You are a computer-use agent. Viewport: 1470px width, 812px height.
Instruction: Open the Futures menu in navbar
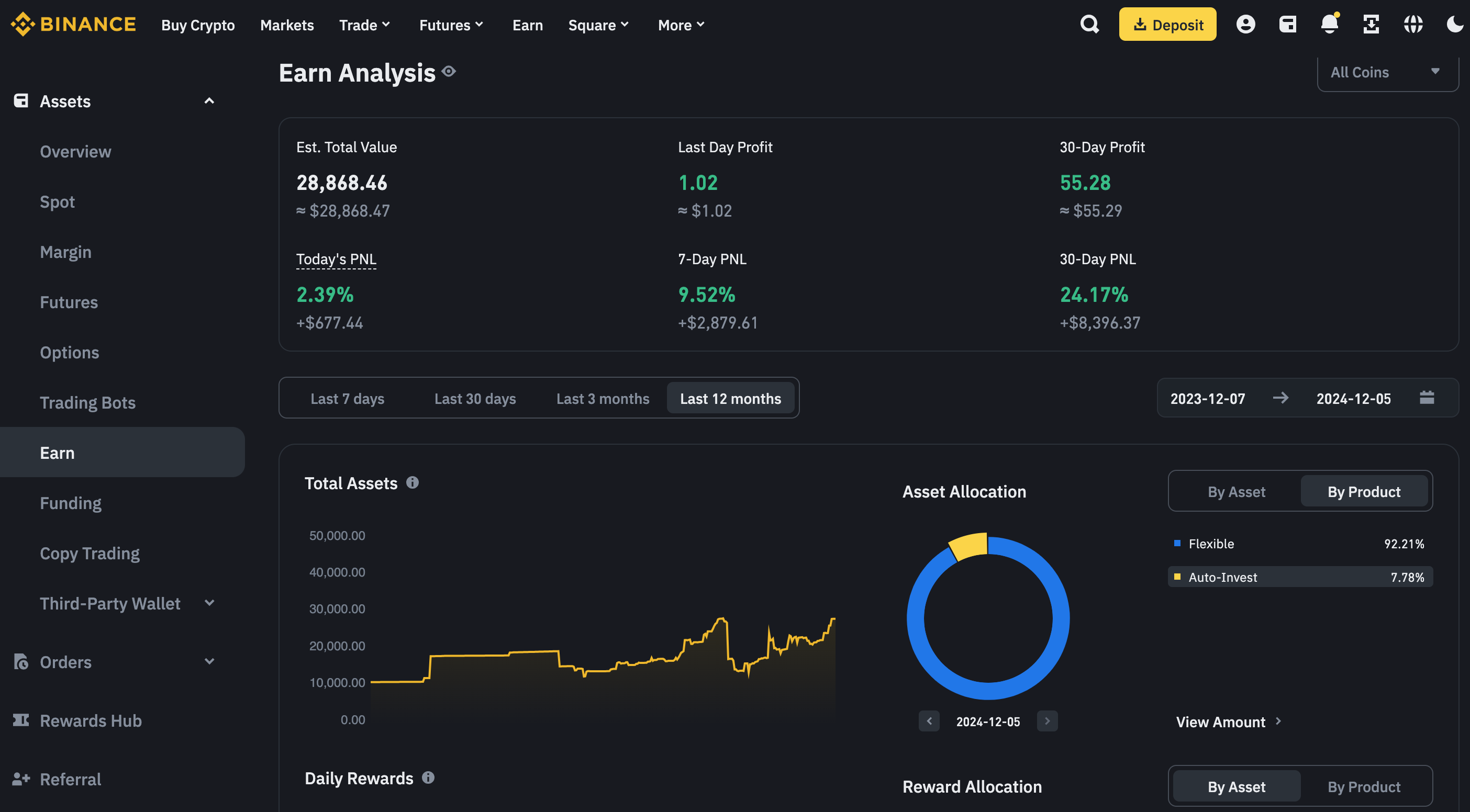(x=451, y=25)
